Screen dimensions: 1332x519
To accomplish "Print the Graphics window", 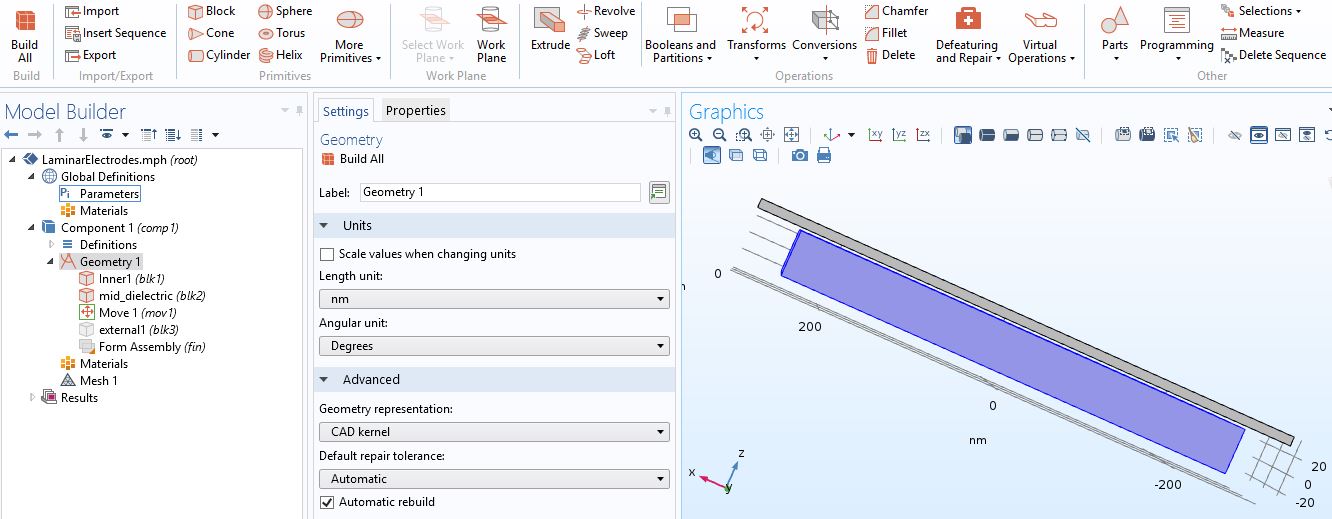I will (824, 155).
